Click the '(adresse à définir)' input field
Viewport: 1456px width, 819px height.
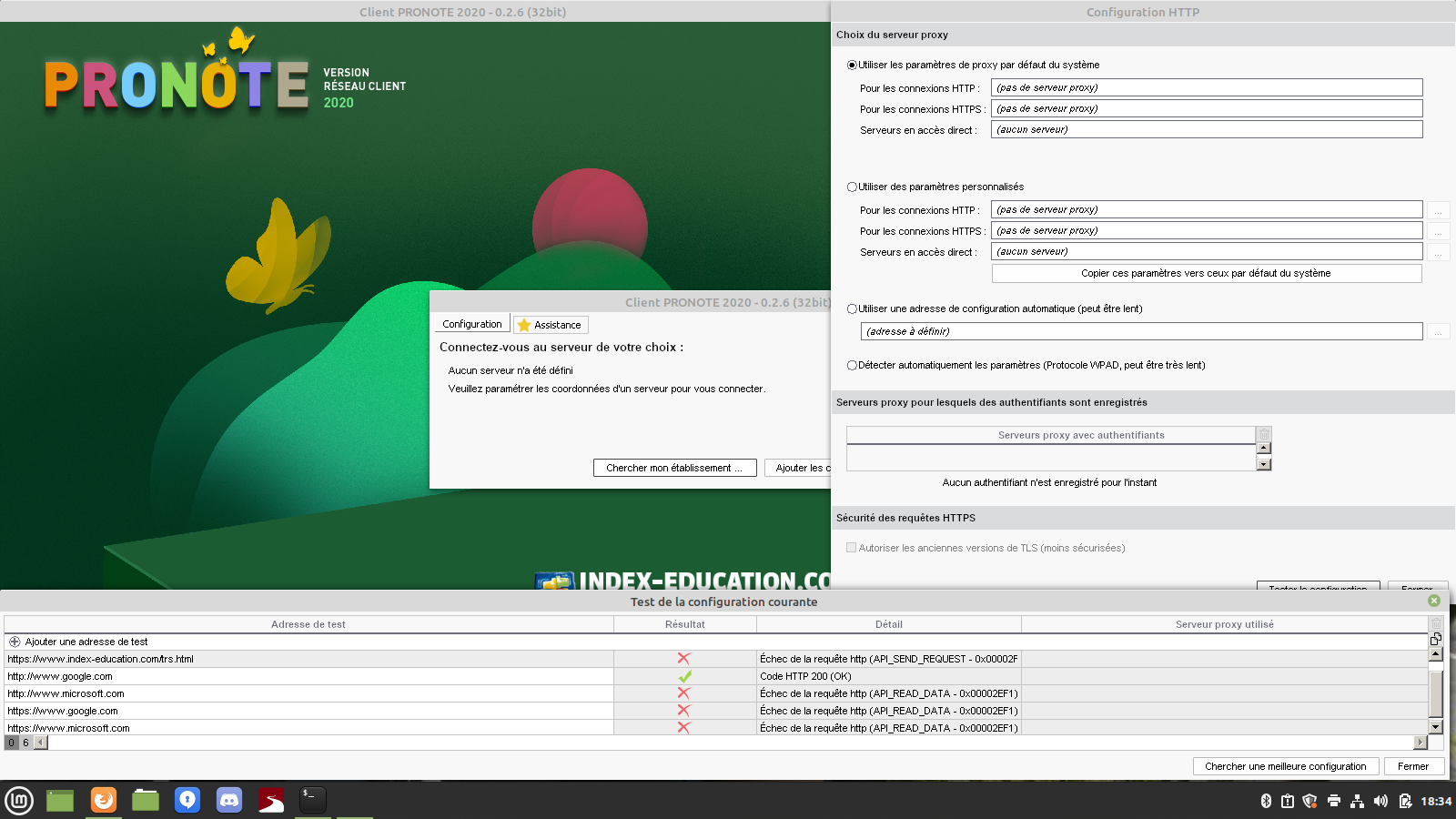(x=1142, y=331)
